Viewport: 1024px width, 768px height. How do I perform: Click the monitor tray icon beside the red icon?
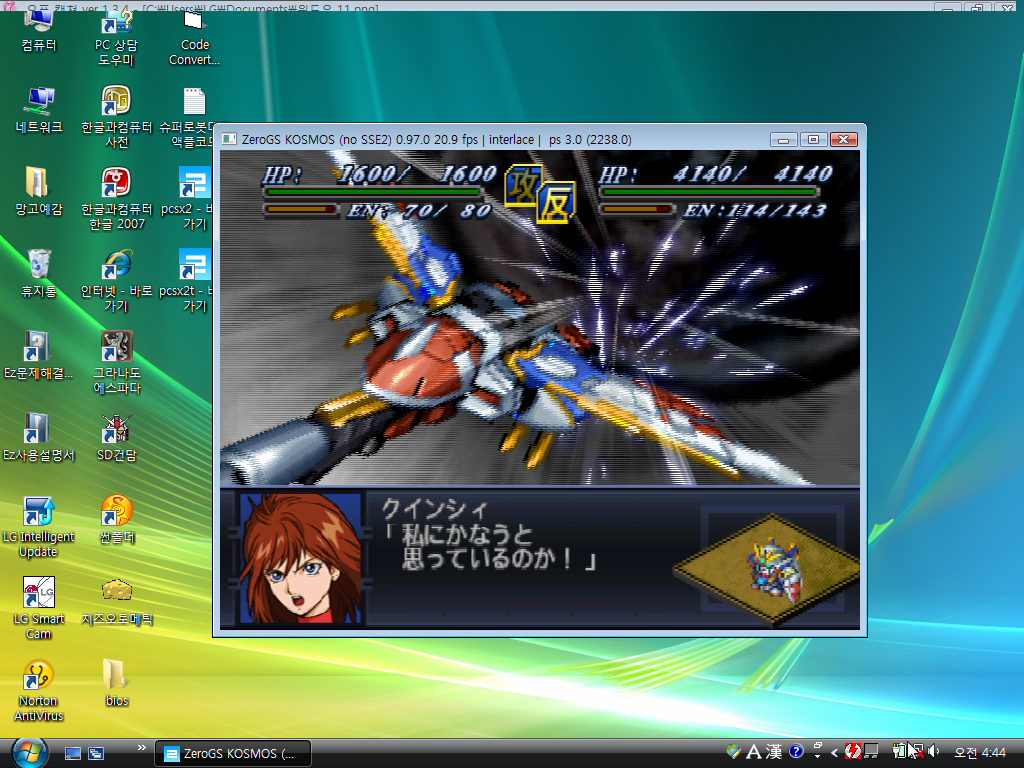tap(871, 752)
